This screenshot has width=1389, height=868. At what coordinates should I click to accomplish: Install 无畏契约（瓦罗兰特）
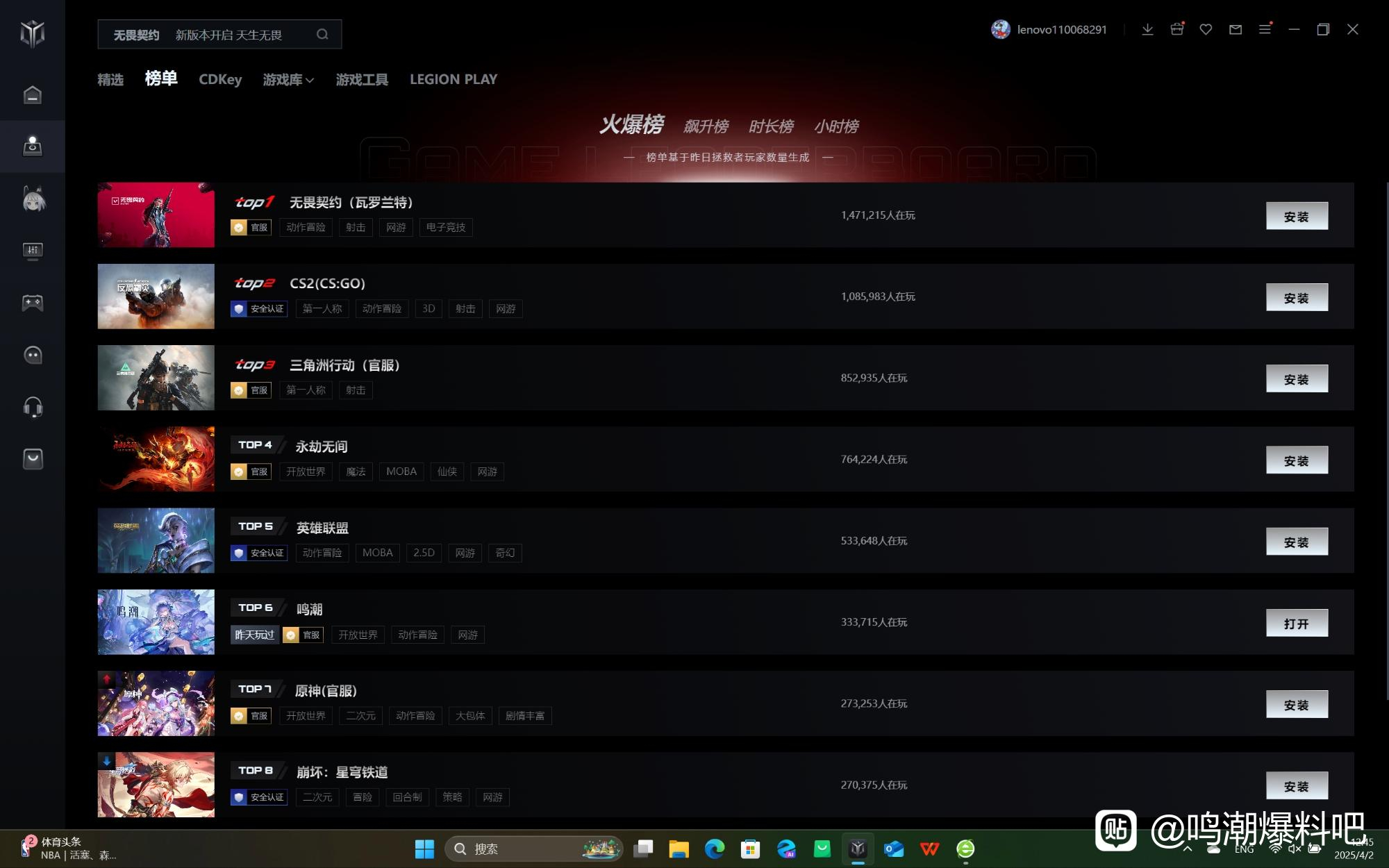pyautogui.click(x=1297, y=216)
